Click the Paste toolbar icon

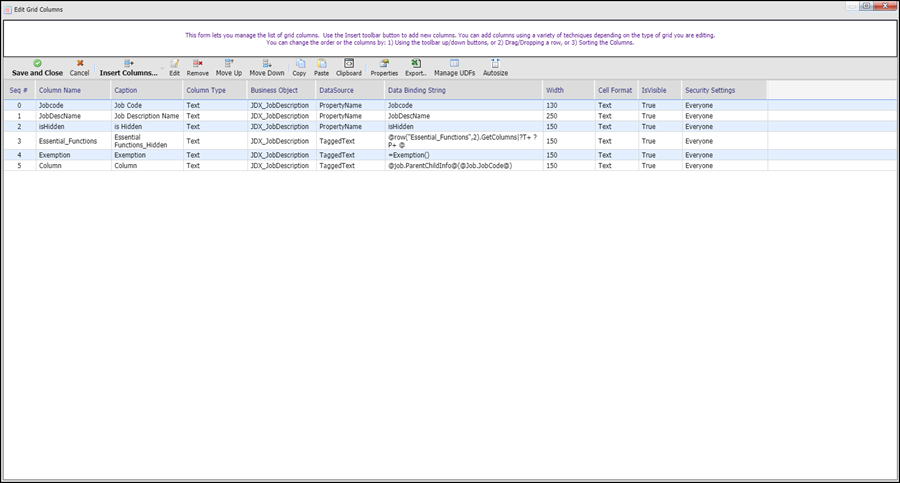[x=321, y=68]
